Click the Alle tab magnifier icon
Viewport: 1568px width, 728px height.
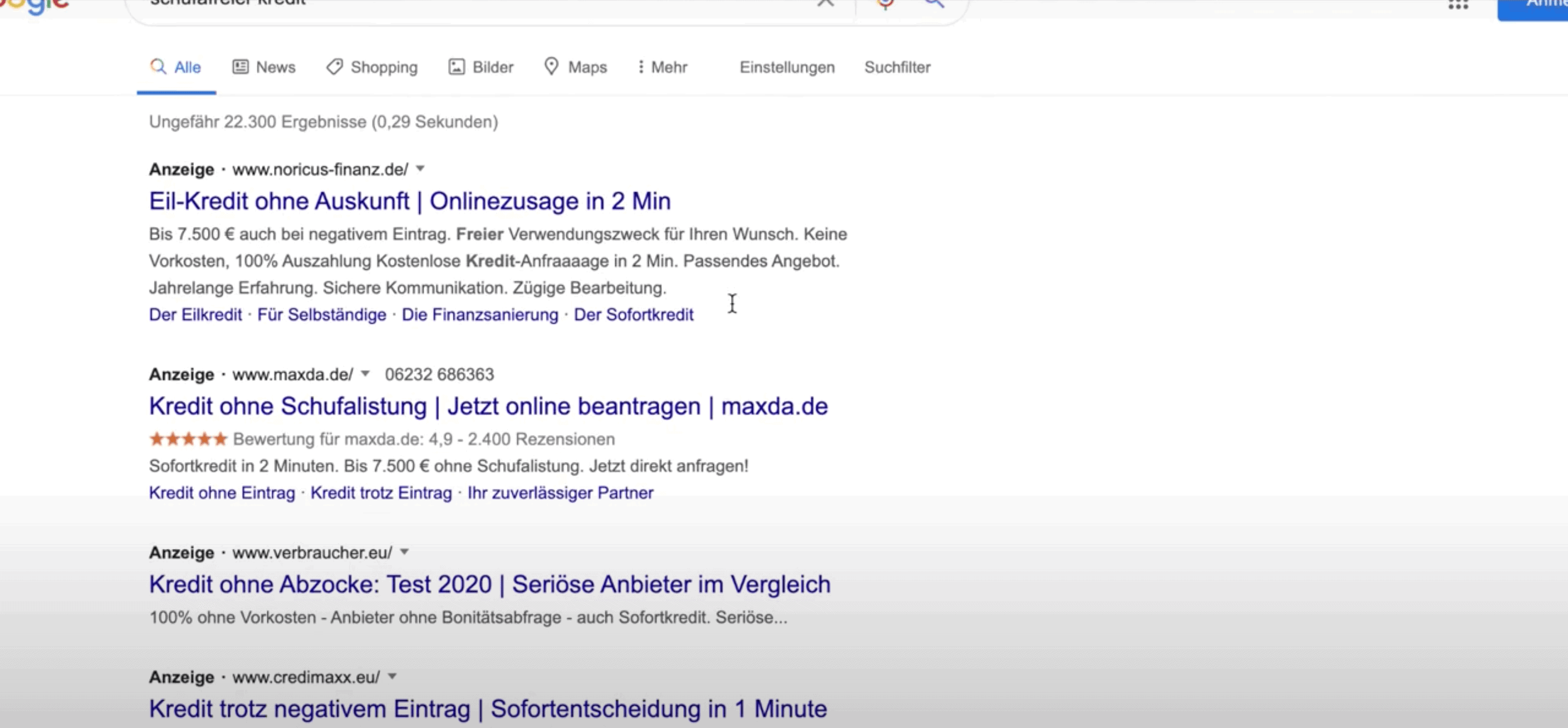pos(158,66)
